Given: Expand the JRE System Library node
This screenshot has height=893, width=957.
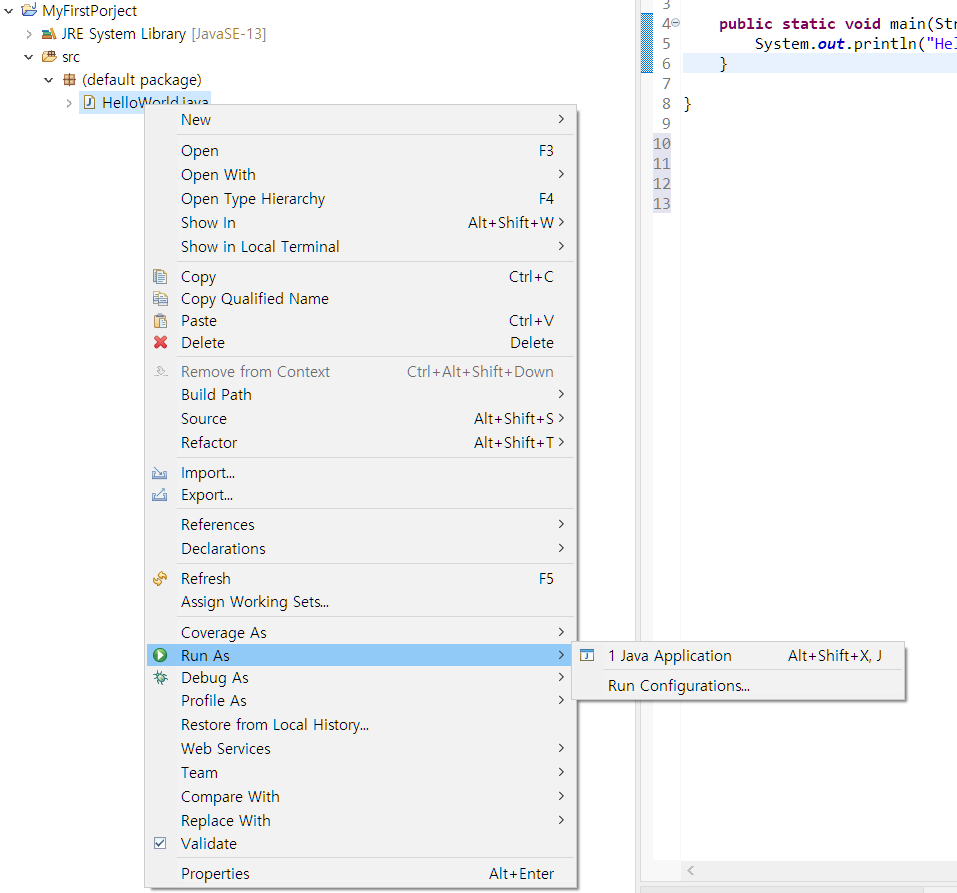Looking at the screenshot, I should [x=29, y=34].
